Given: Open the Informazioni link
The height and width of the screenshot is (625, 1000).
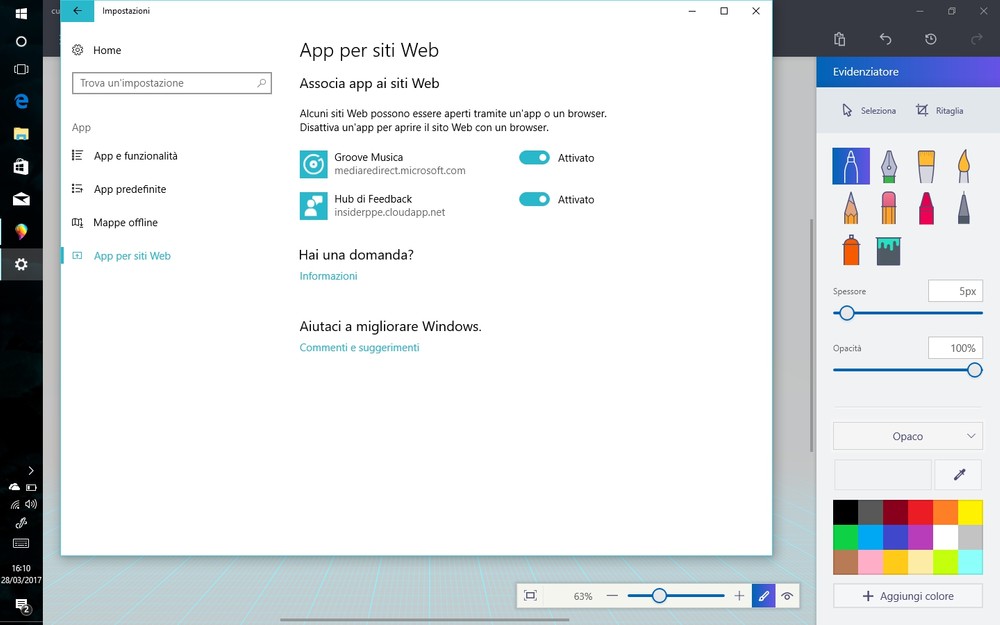Looking at the screenshot, I should click(328, 276).
